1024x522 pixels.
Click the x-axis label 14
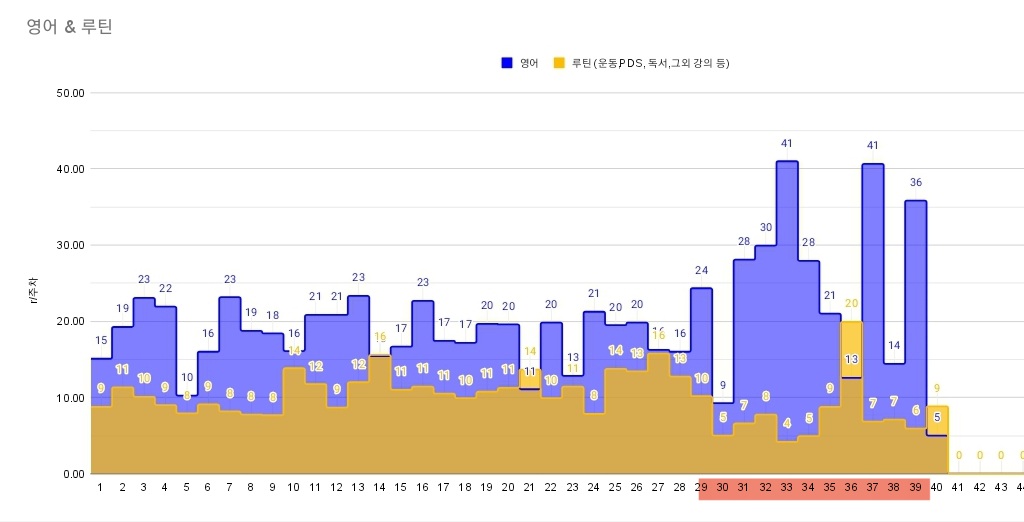(380, 487)
